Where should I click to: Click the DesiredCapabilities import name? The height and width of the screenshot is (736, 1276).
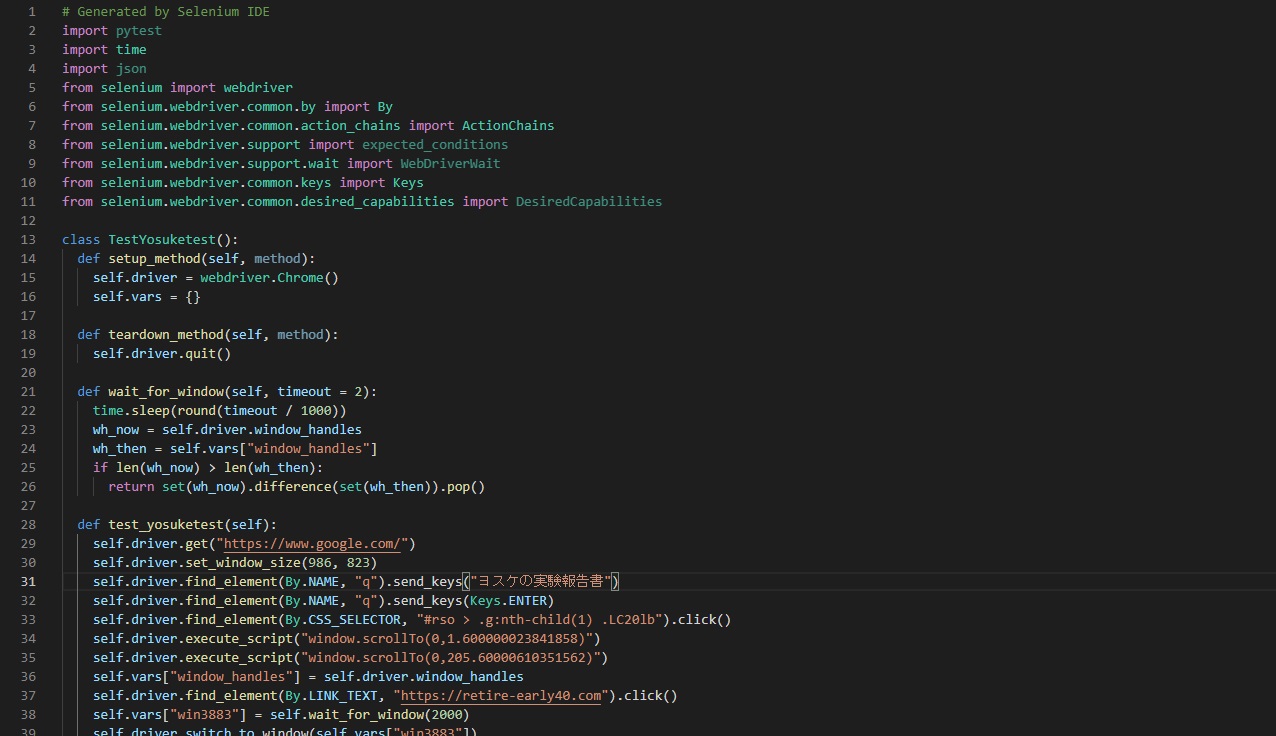pos(588,202)
